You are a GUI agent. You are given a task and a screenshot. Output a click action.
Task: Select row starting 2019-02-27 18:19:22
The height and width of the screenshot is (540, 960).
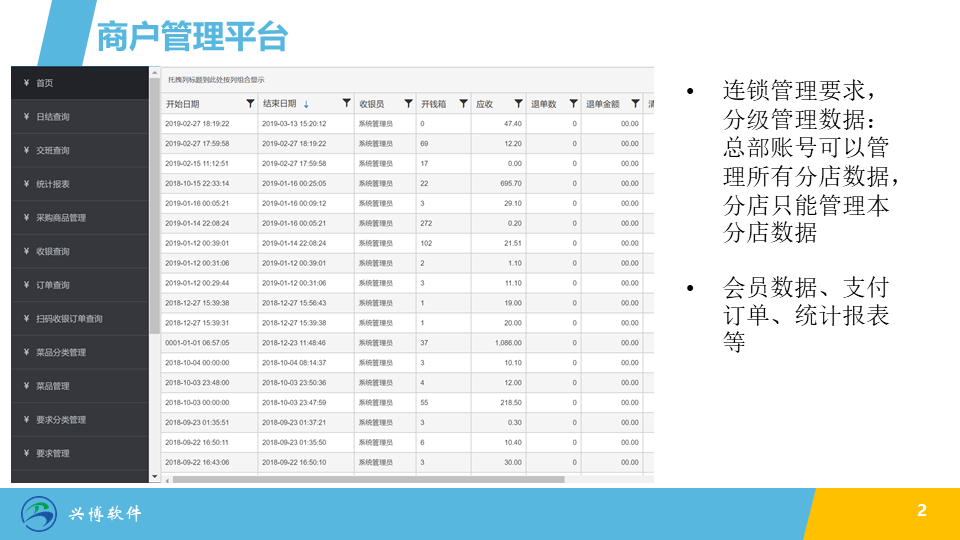point(407,124)
